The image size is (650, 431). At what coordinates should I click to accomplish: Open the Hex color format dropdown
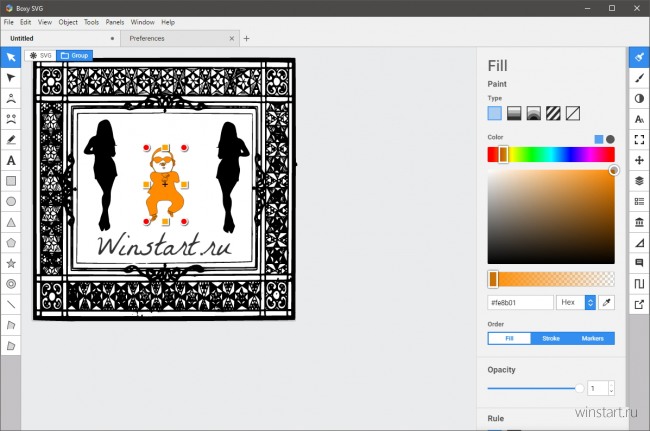[576, 302]
